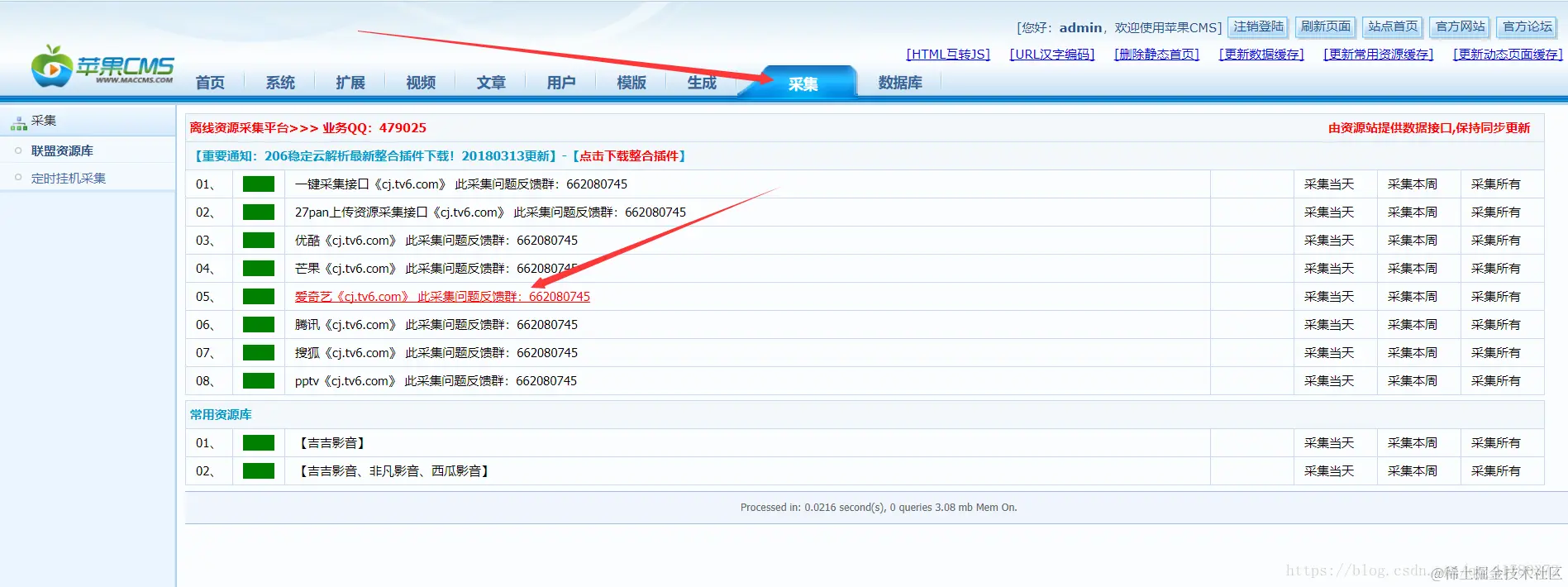1568x587 pixels.
Task: Select 联盟资源库 in the sidebar
Action: [62, 150]
